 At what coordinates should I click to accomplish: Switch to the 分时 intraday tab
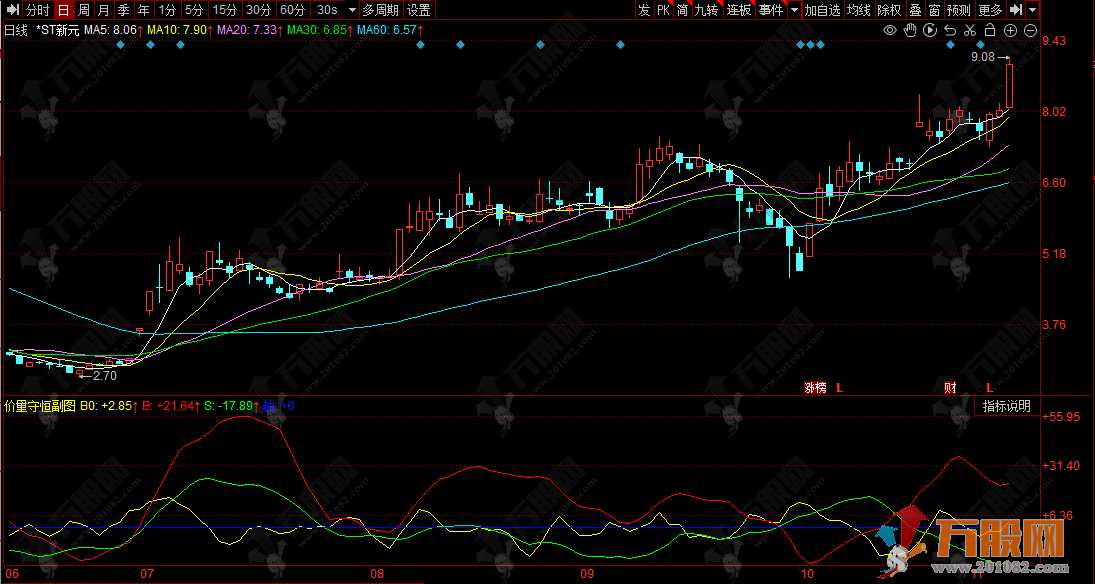[x=37, y=10]
